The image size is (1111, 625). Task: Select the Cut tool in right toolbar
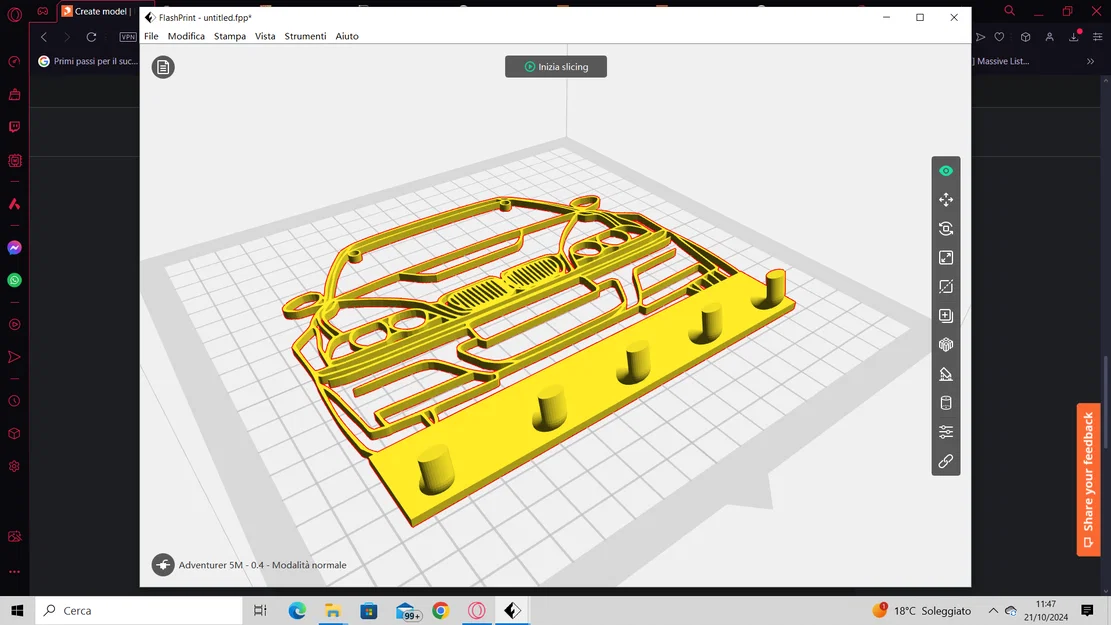click(945, 287)
